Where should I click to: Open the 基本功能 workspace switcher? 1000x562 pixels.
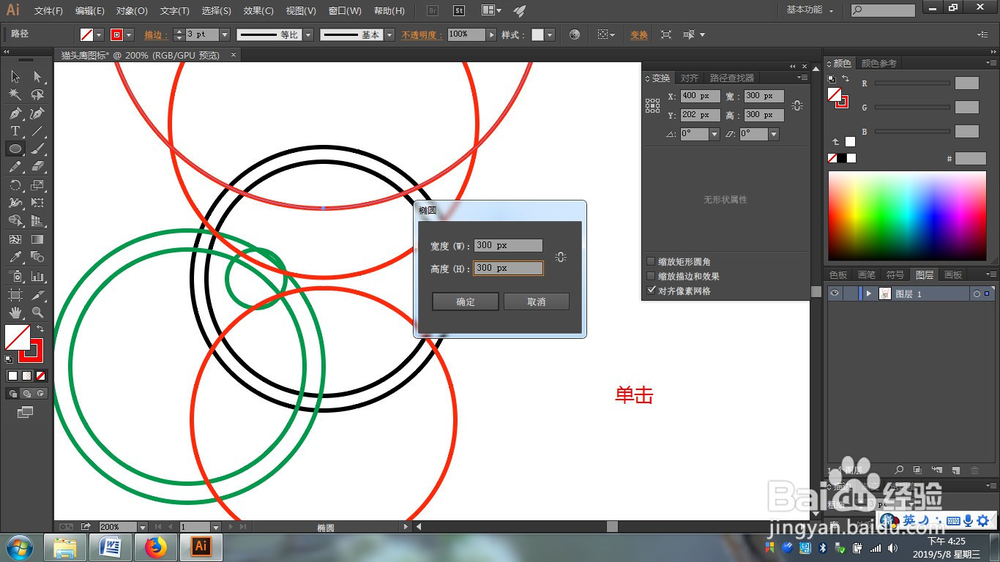[x=809, y=10]
